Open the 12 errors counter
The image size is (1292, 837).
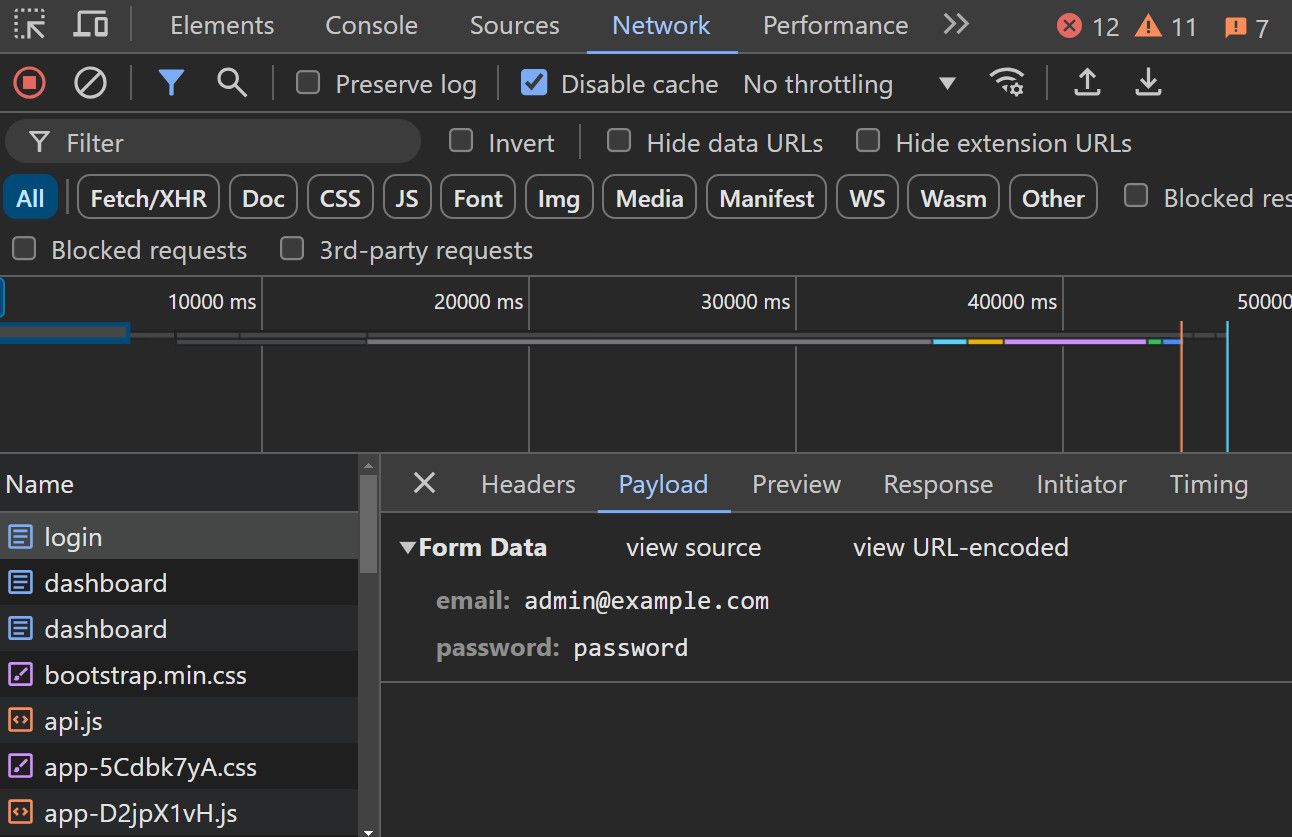coord(1088,26)
